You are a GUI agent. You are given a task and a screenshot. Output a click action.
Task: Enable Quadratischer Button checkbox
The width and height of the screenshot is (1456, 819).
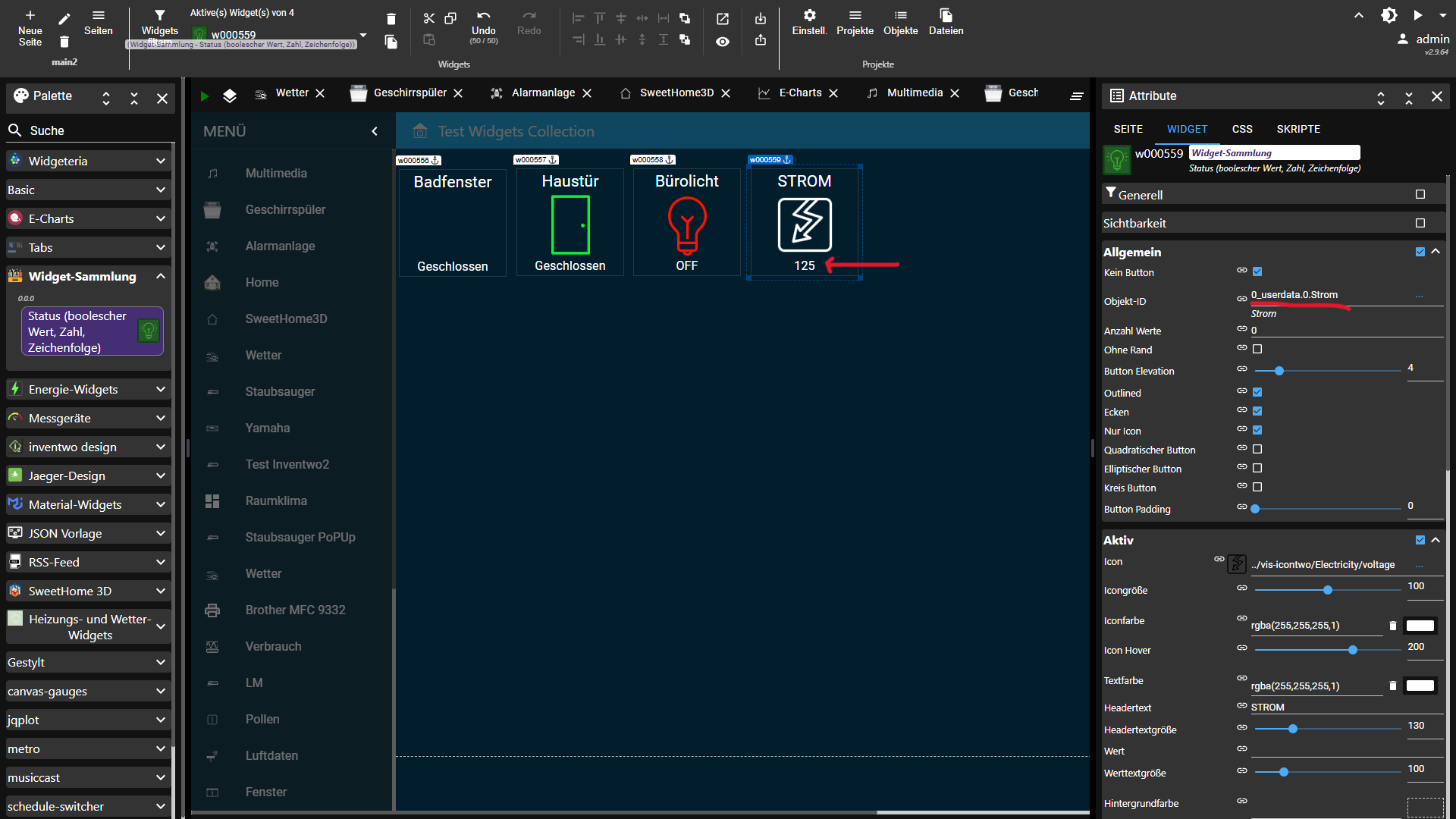(1257, 449)
